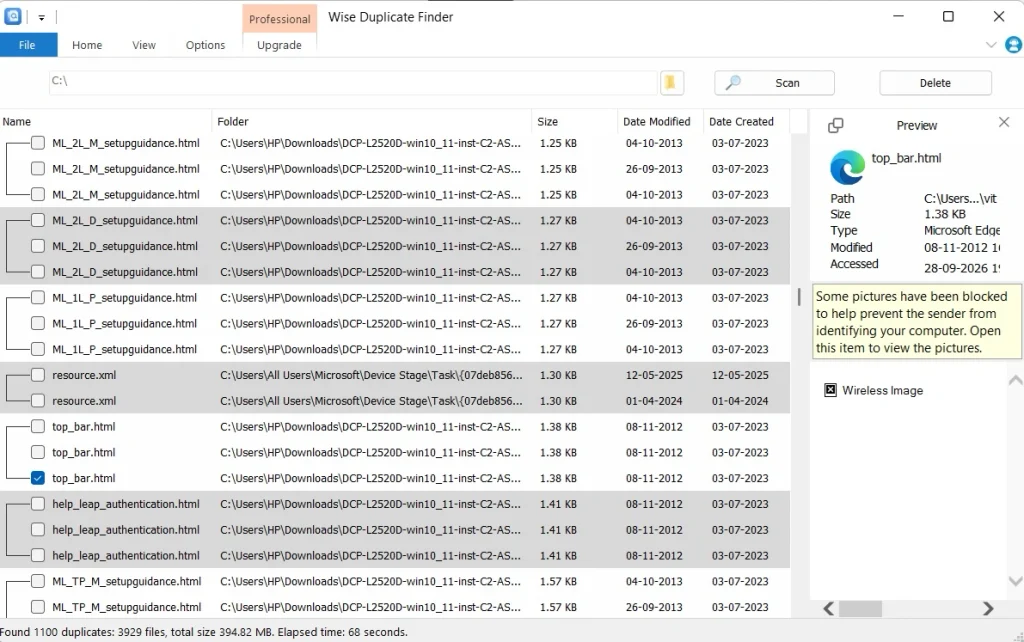Viewport: 1024px width, 642px height.
Task: Switch to the Home tab
Action: click(x=87, y=45)
